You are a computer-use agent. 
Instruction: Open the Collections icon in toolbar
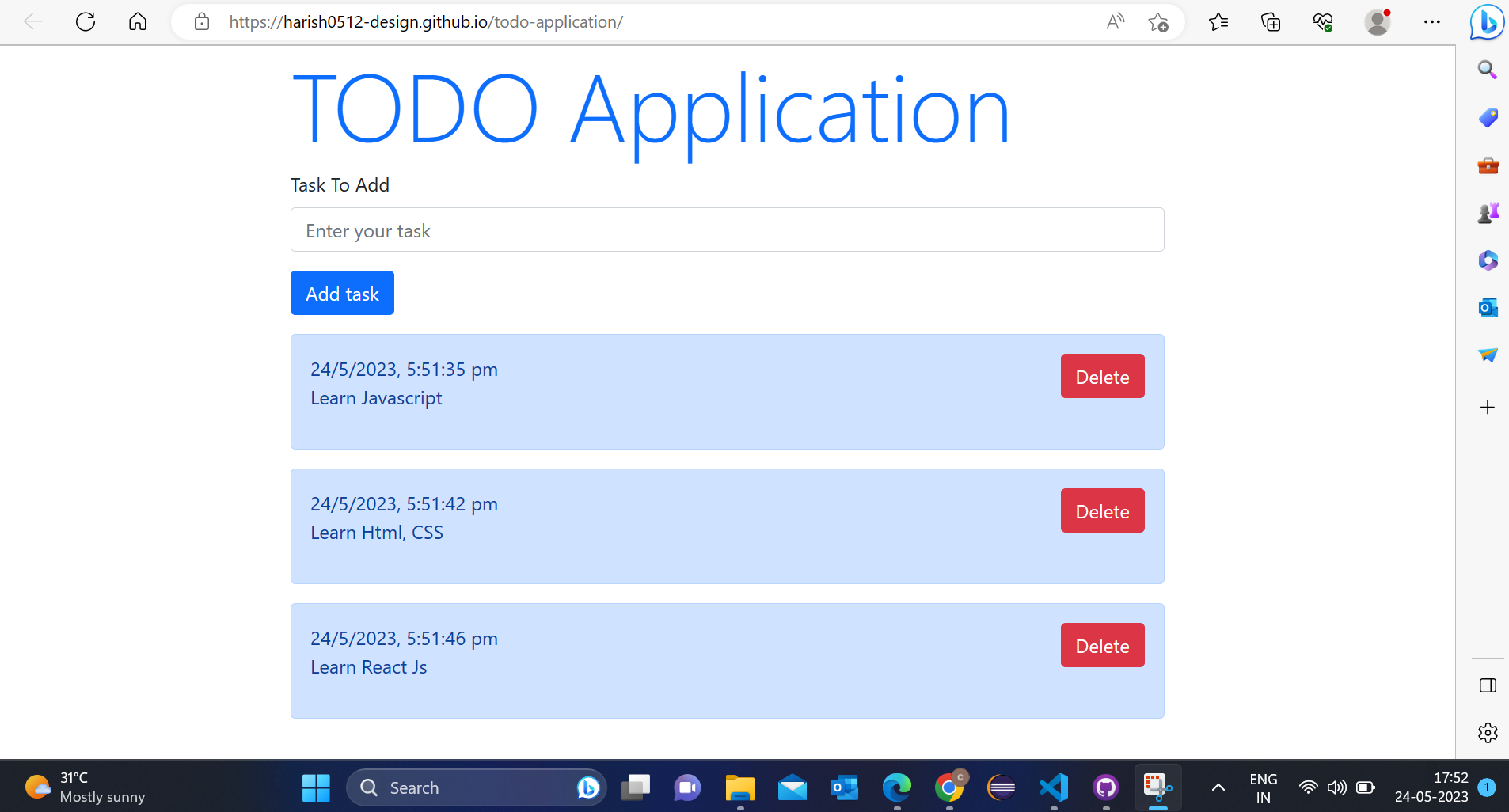[x=1271, y=22]
